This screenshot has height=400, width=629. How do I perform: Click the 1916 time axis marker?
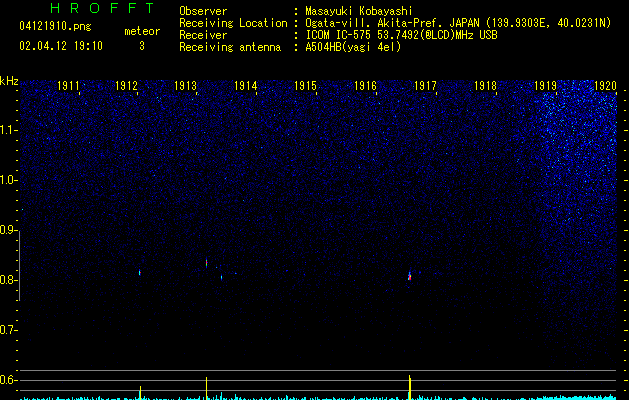[365, 86]
